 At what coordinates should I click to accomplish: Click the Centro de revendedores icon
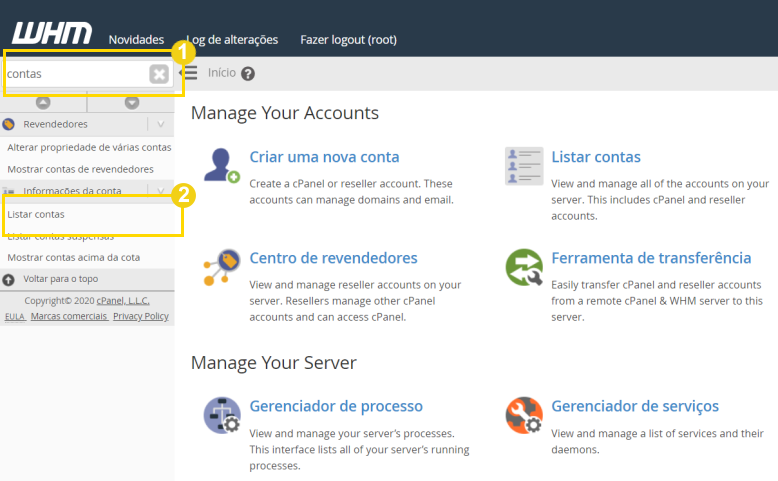(x=222, y=267)
